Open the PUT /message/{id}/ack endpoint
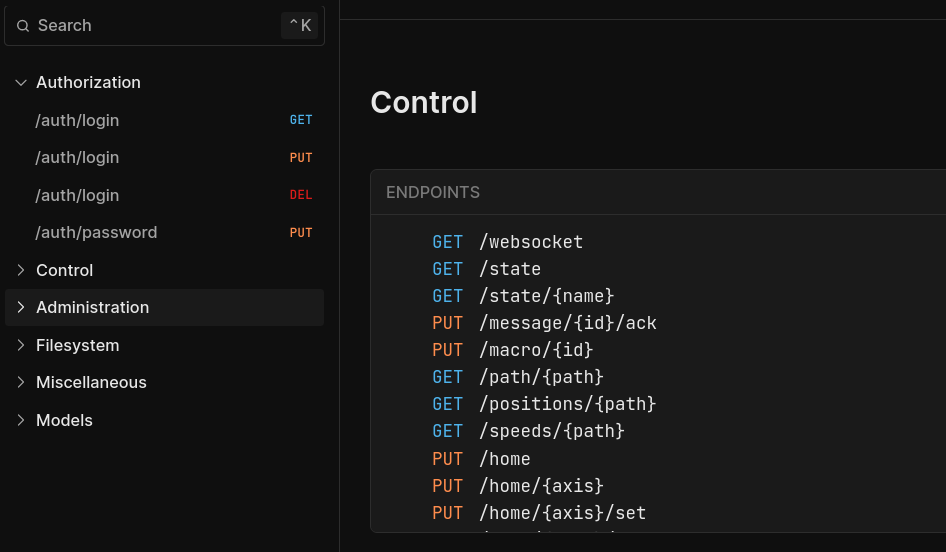The height and width of the screenshot is (552, 946). click(x=544, y=323)
